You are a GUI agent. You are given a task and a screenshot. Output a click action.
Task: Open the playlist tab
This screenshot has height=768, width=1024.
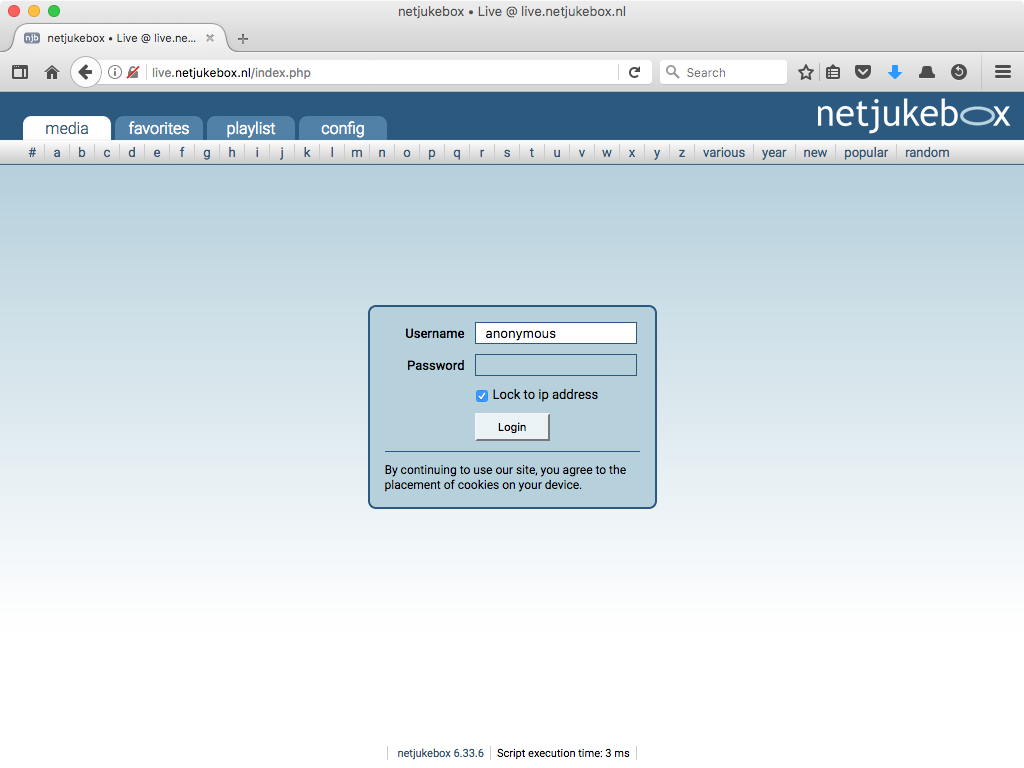point(251,128)
